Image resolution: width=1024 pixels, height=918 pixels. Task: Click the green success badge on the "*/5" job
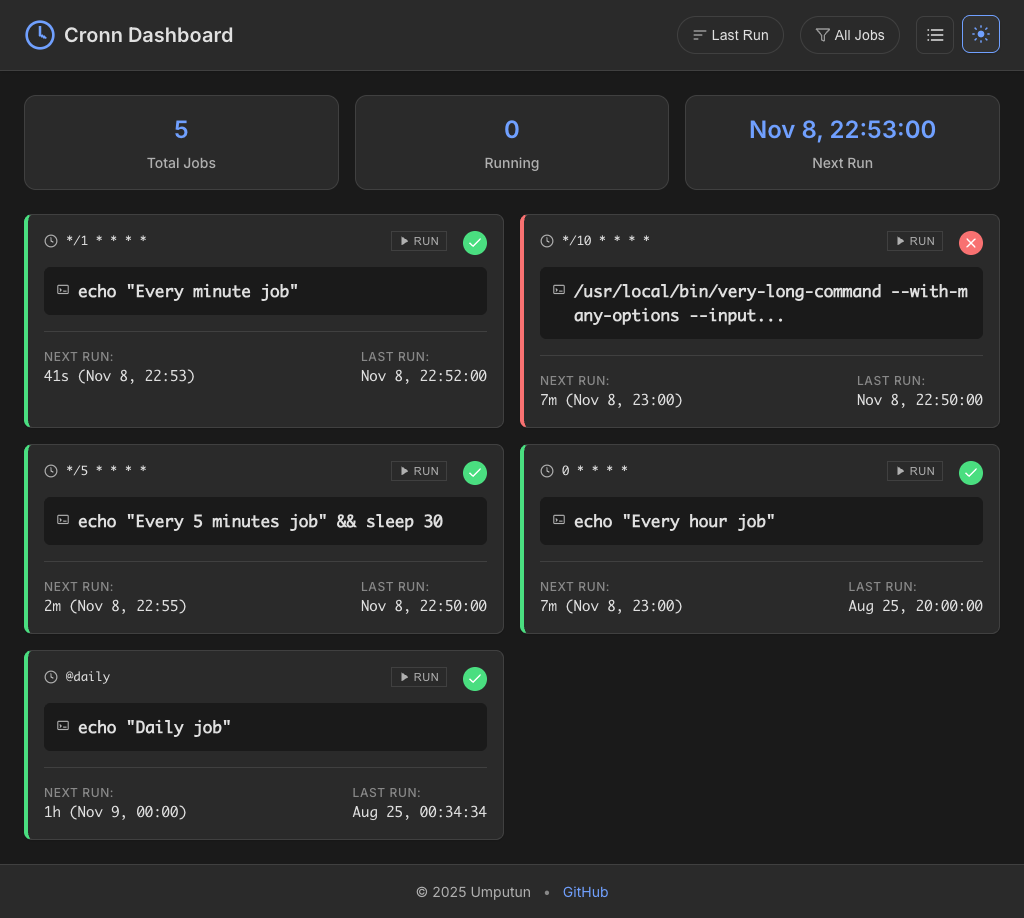[474, 472]
